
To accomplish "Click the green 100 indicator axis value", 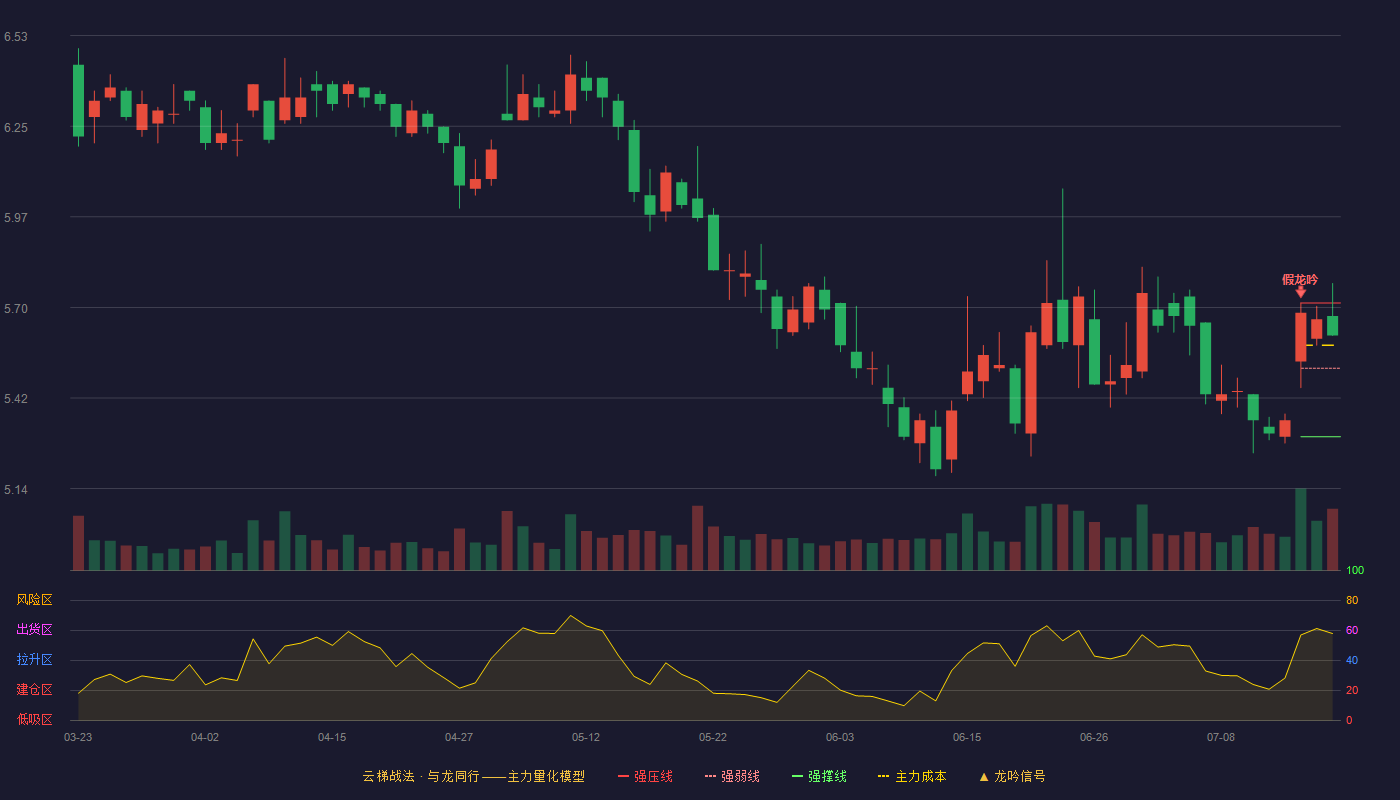I will click(1355, 571).
